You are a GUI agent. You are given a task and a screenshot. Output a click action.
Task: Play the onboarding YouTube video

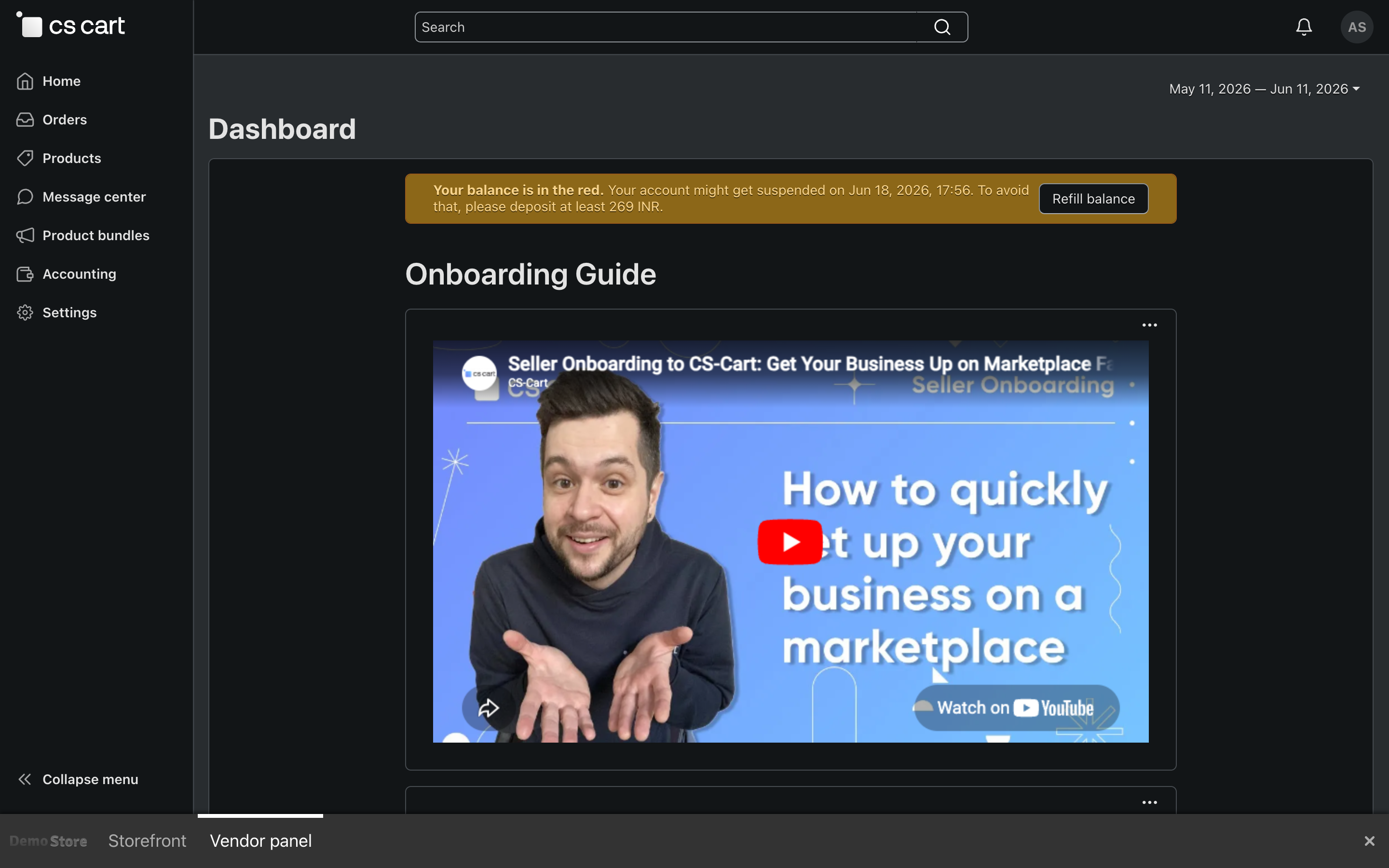[x=790, y=542]
